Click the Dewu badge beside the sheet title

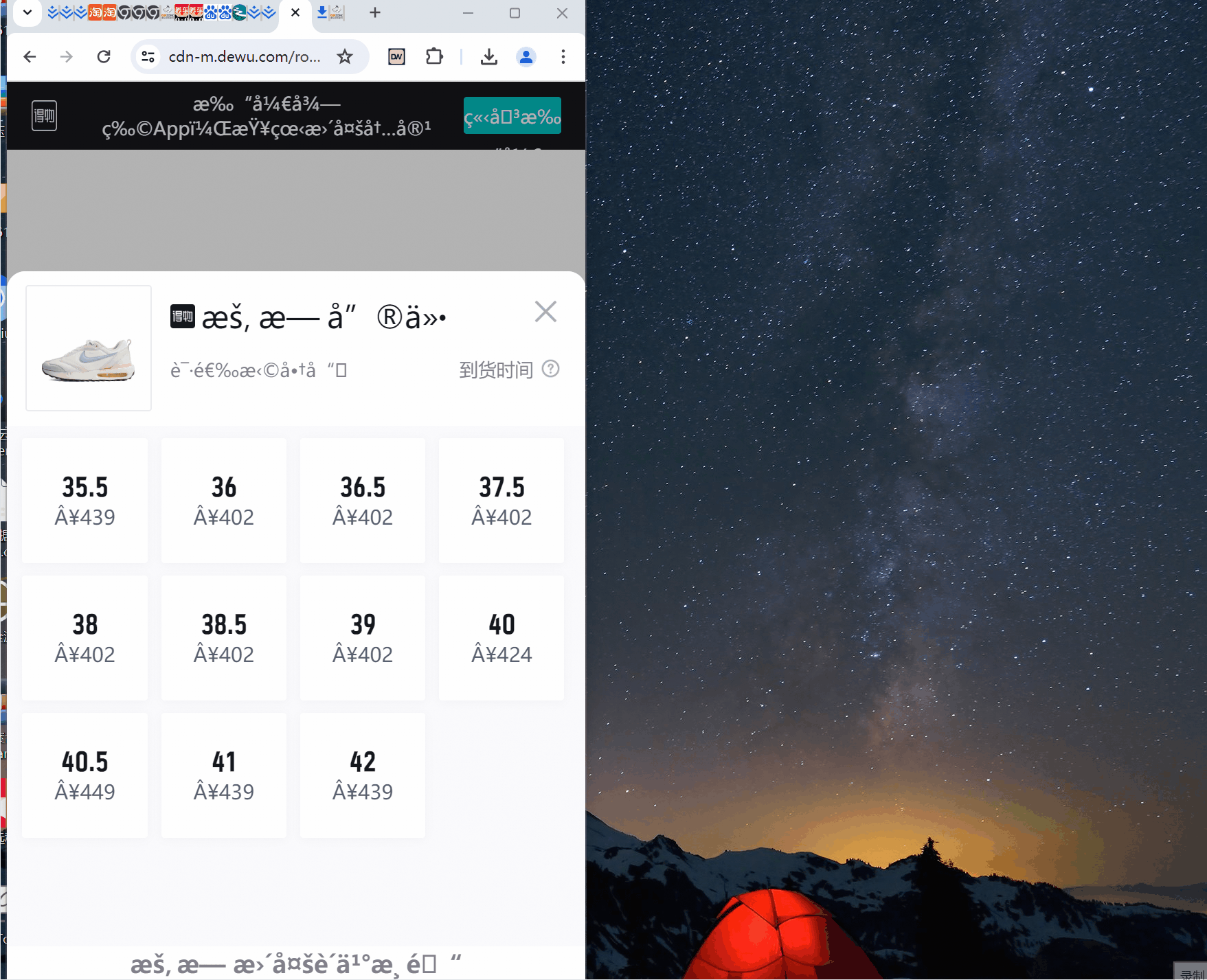click(183, 317)
